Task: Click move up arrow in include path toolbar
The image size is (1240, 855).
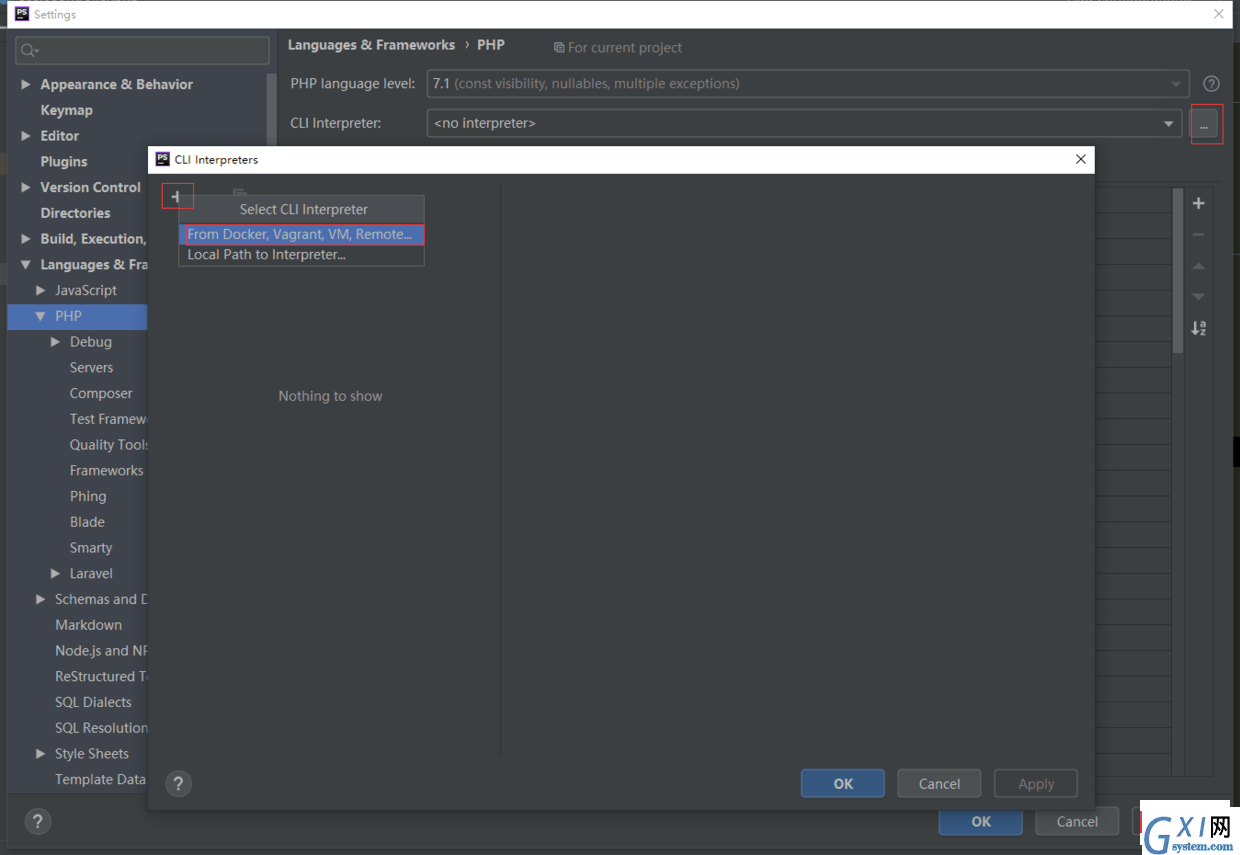Action: (1199, 266)
